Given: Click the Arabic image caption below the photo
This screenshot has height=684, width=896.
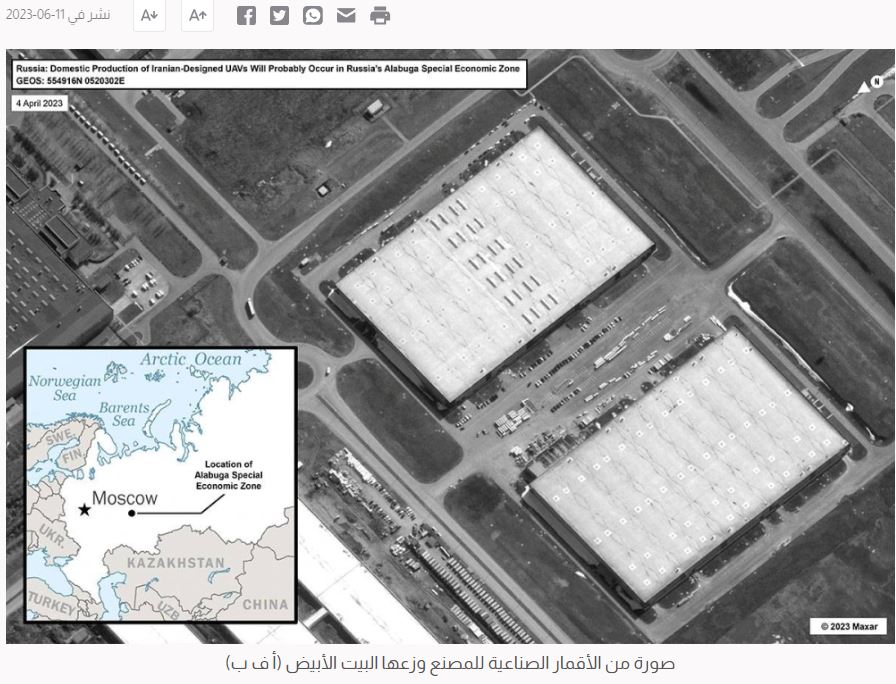Looking at the screenshot, I should [448, 662].
